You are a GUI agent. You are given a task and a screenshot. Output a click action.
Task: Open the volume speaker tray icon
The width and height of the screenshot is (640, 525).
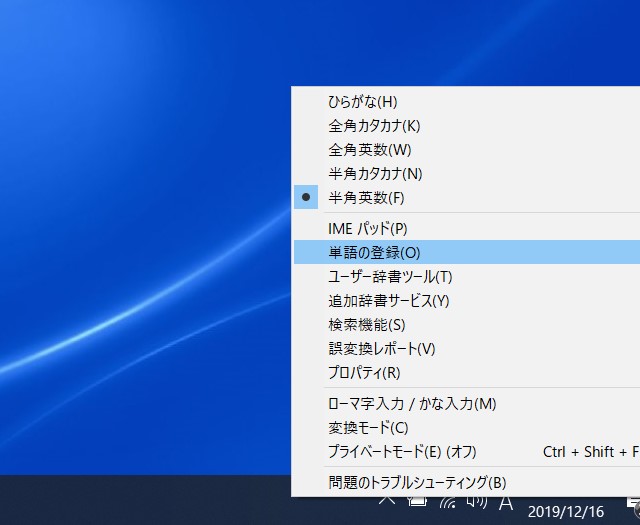[x=477, y=502]
